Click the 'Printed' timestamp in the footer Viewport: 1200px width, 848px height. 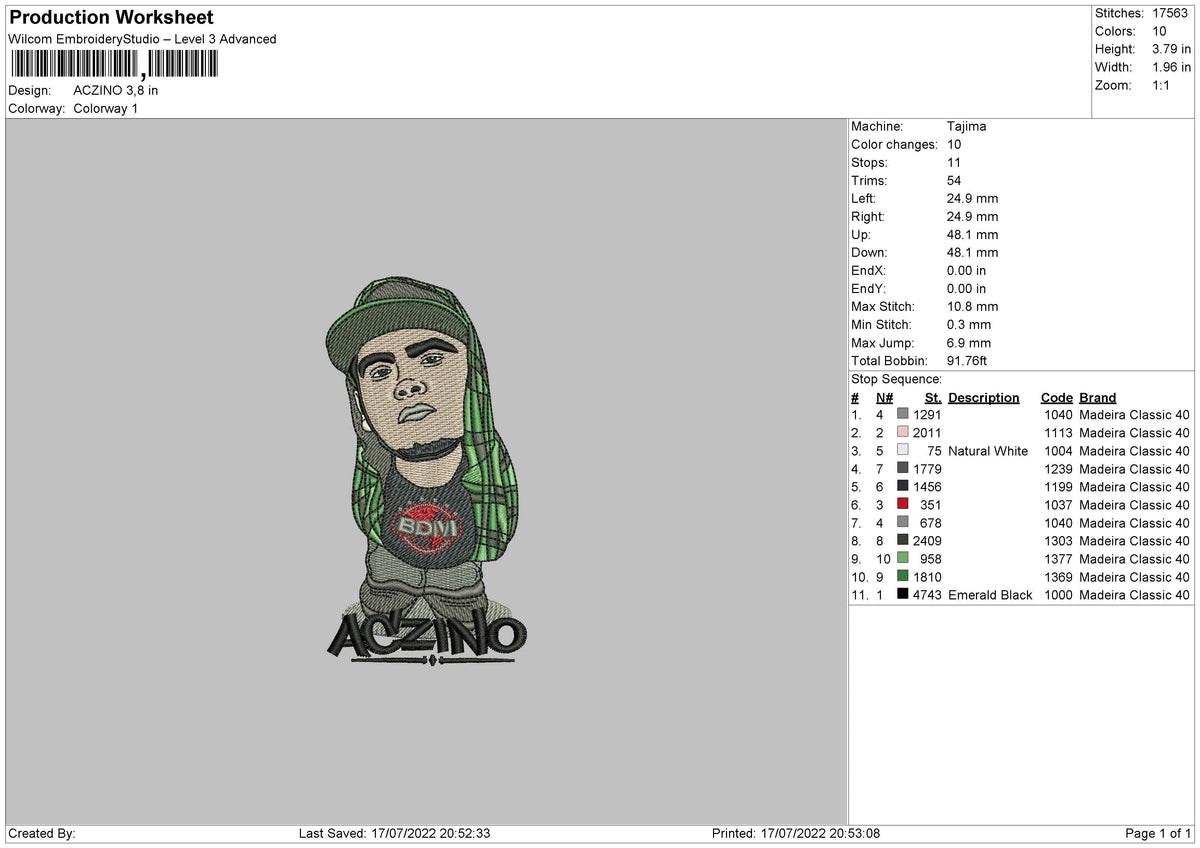coord(796,833)
